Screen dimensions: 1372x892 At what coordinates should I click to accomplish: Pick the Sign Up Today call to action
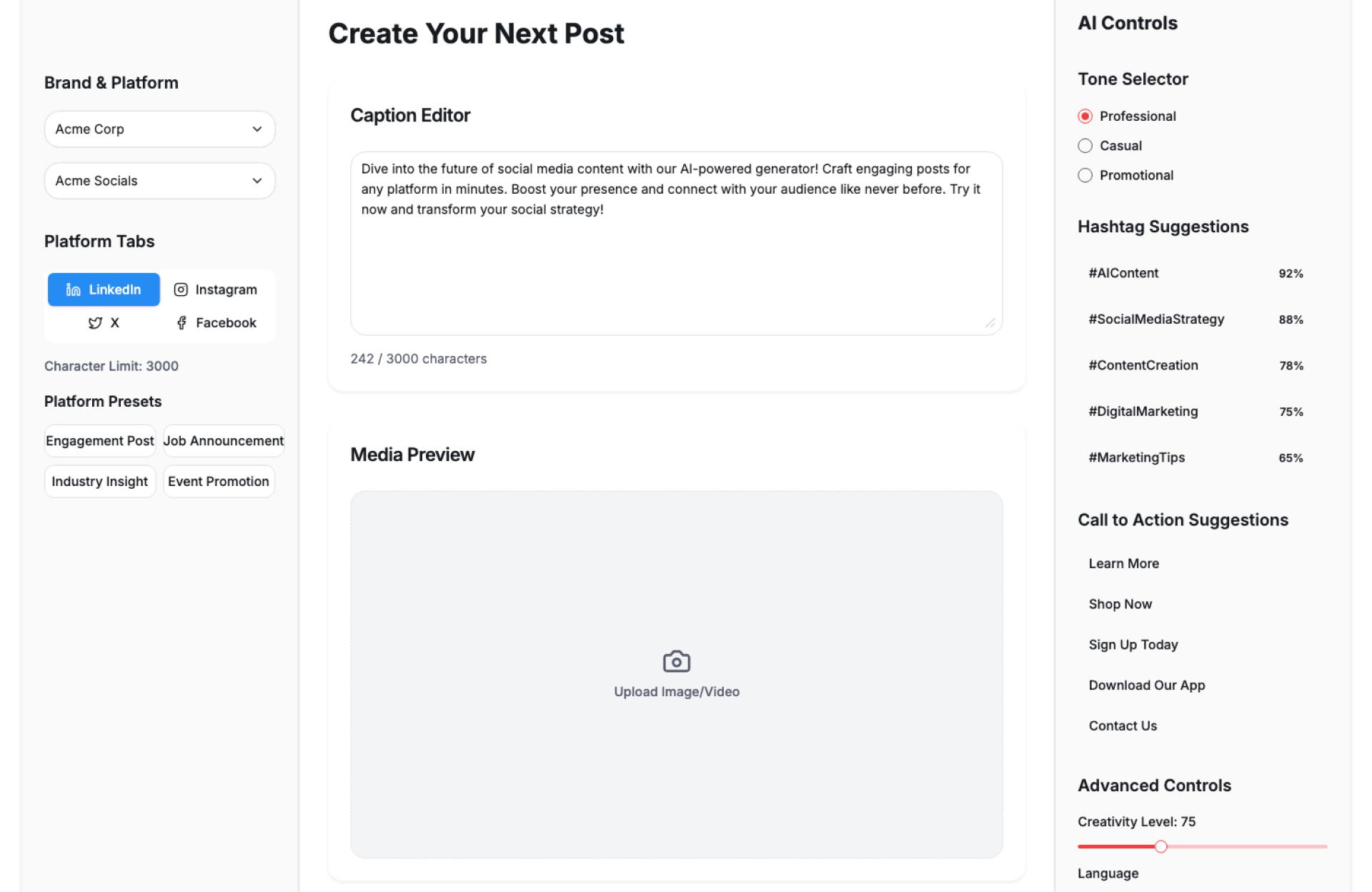[x=1133, y=645]
